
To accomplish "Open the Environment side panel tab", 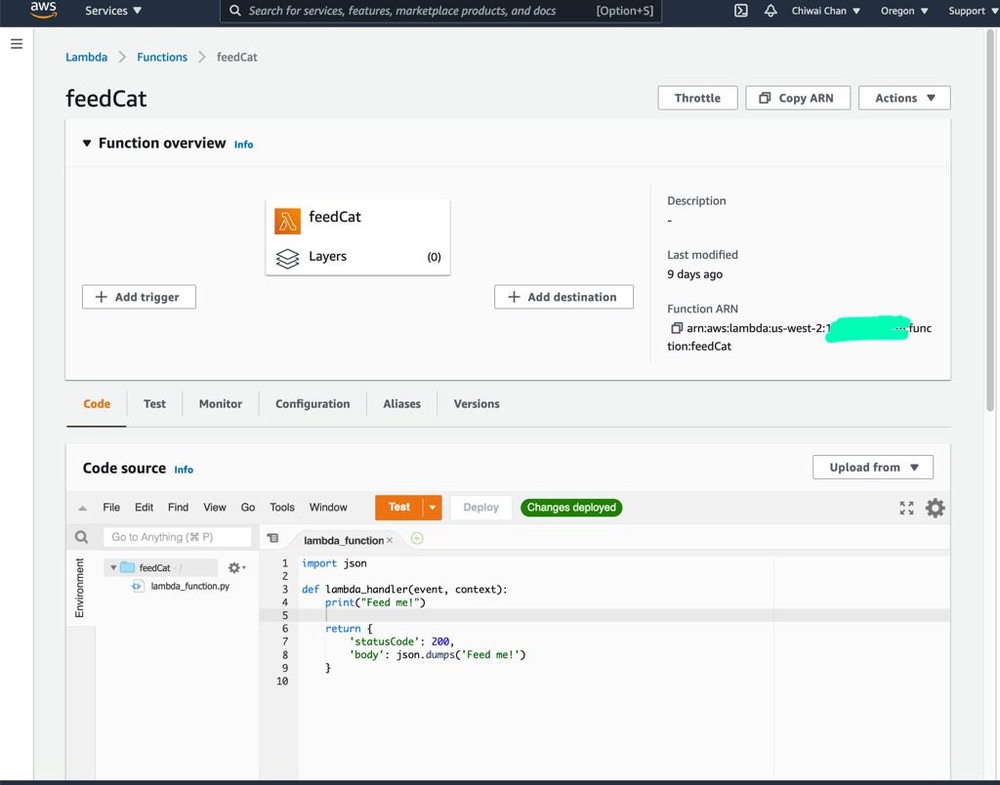I will [80, 587].
